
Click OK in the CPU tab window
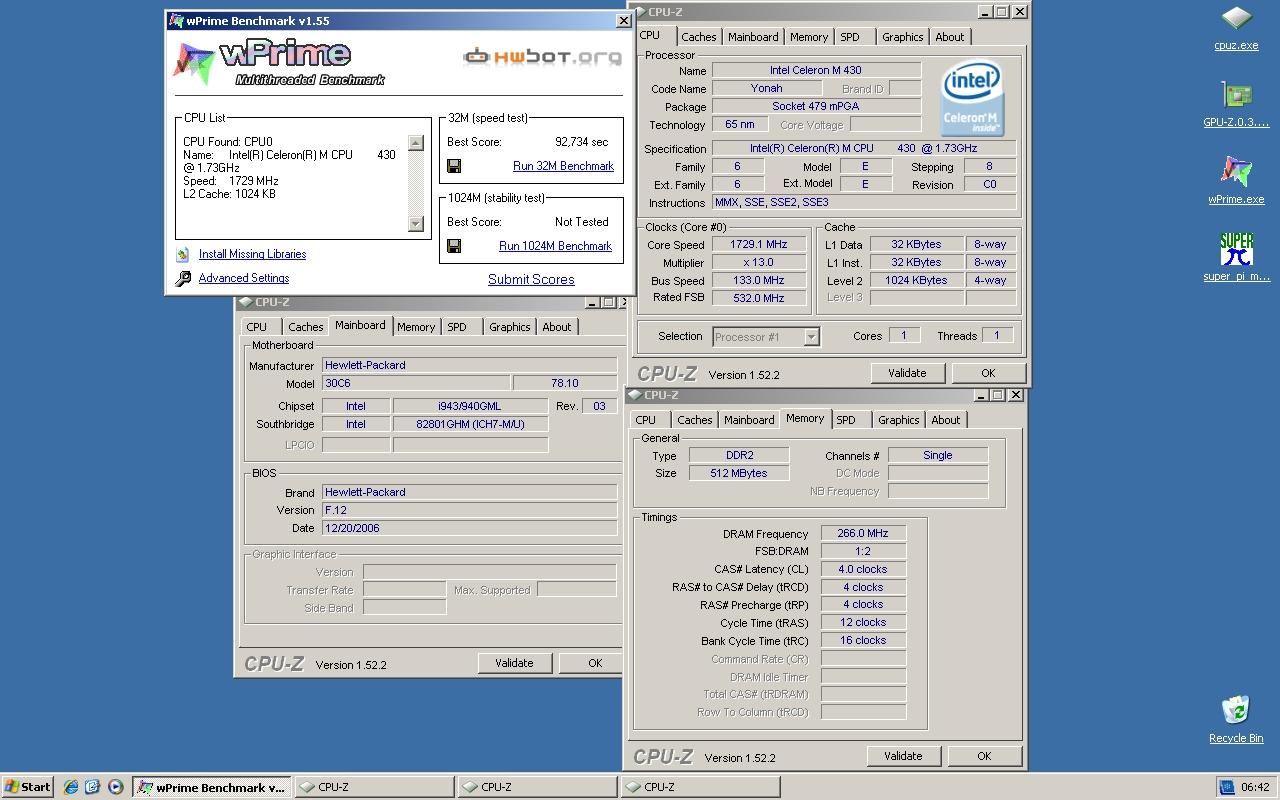coord(988,373)
